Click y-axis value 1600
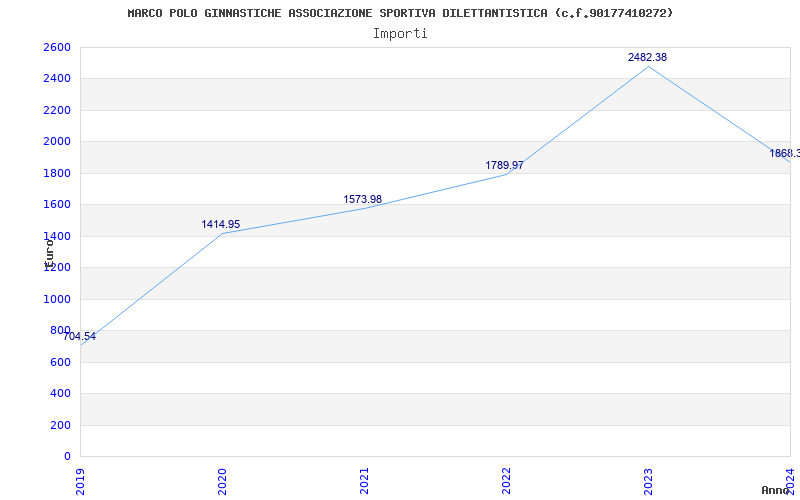 coord(57,205)
